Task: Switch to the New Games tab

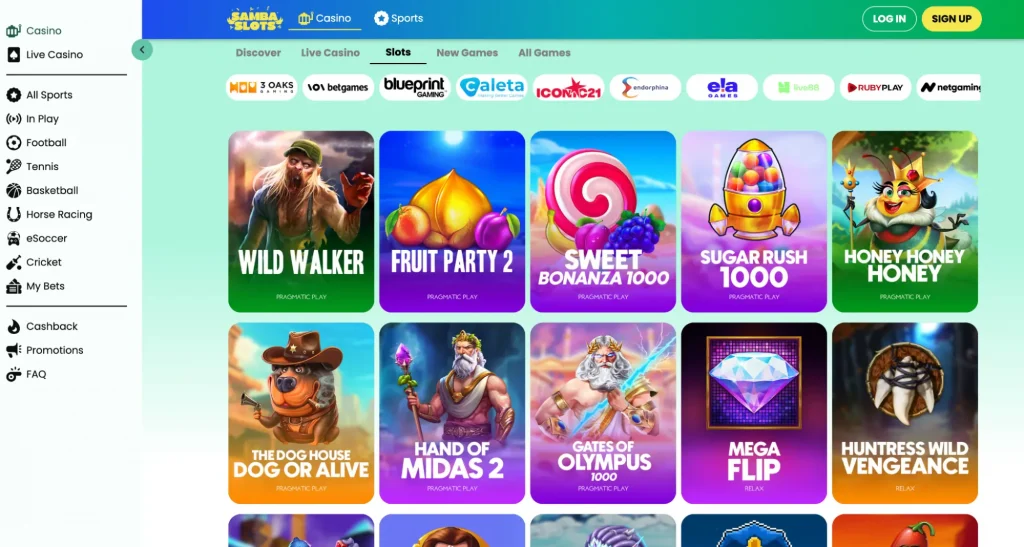Action: point(467,53)
